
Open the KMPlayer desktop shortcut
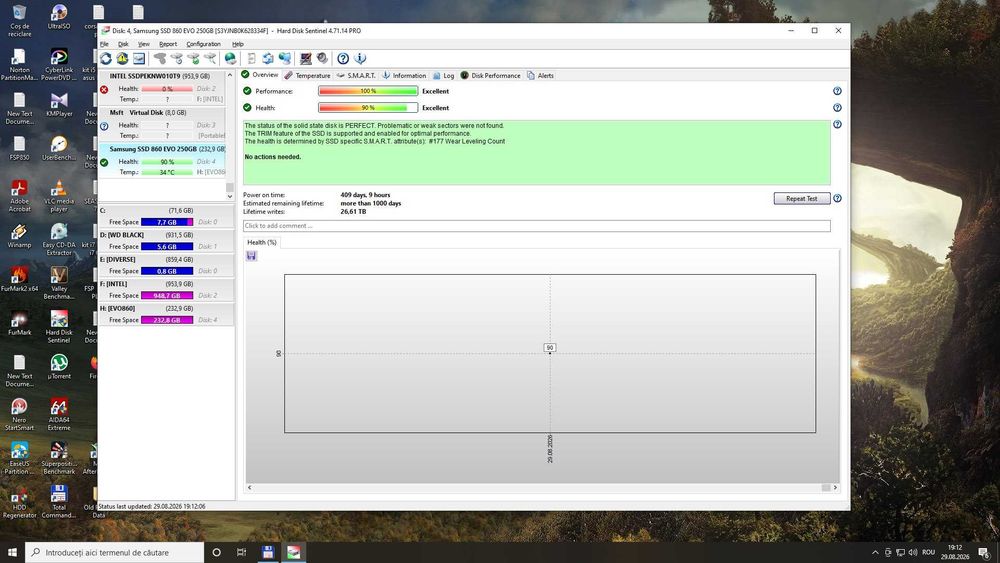[59, 105]
